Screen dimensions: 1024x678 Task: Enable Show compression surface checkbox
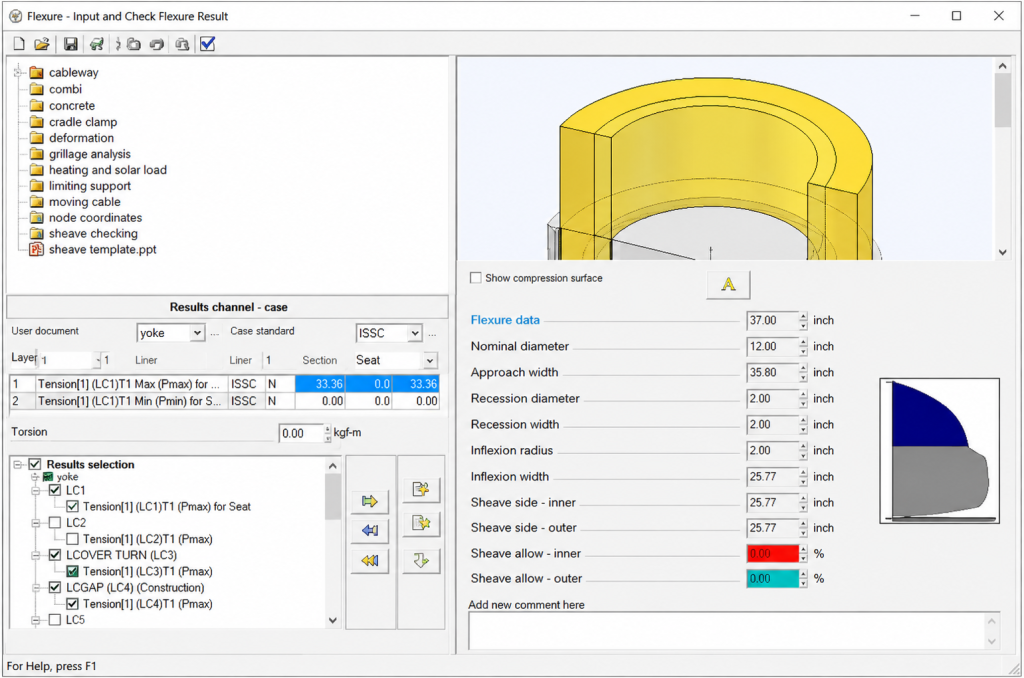(x=475, y=278)
